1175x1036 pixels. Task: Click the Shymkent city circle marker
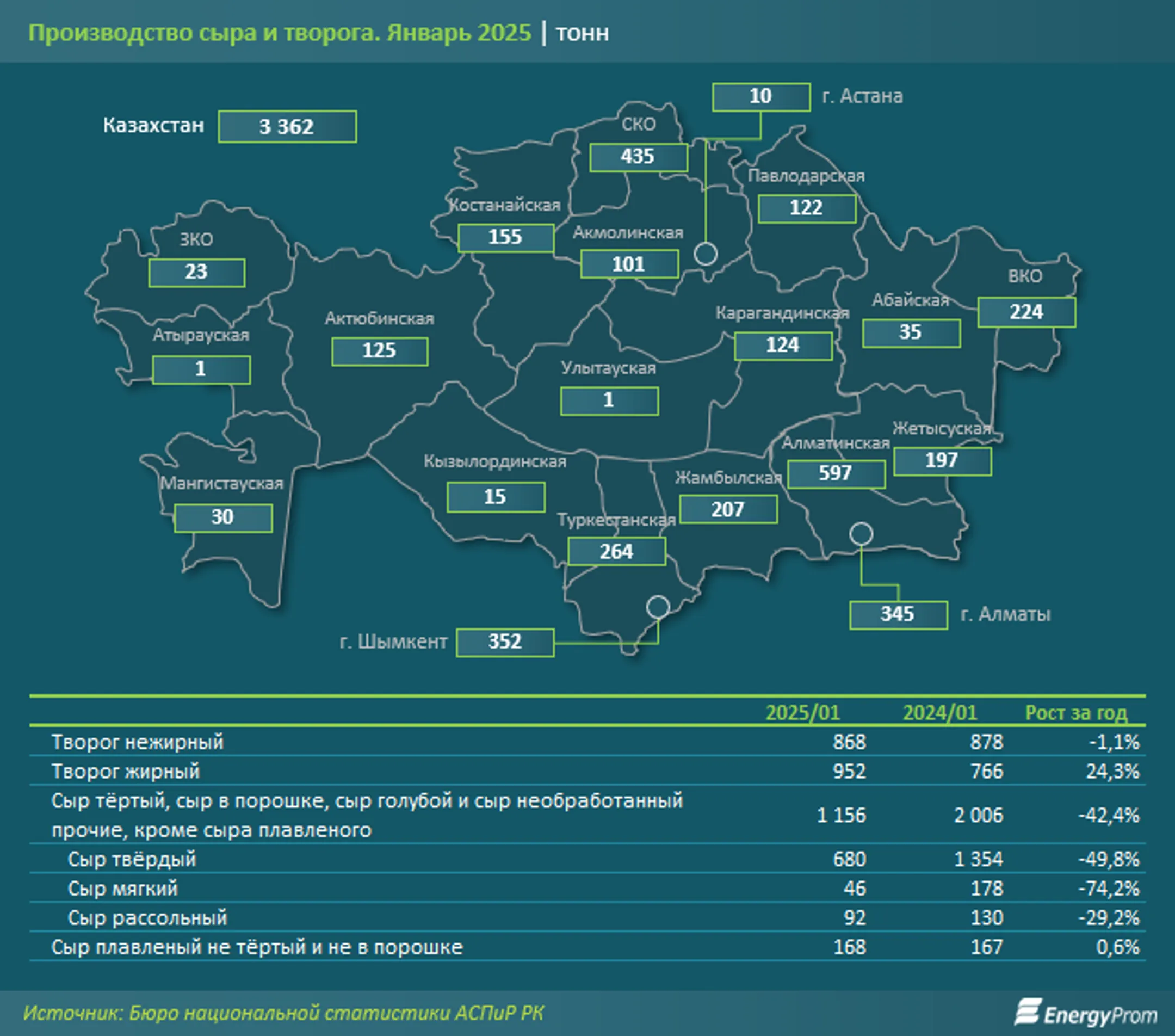tap(658, 607)
